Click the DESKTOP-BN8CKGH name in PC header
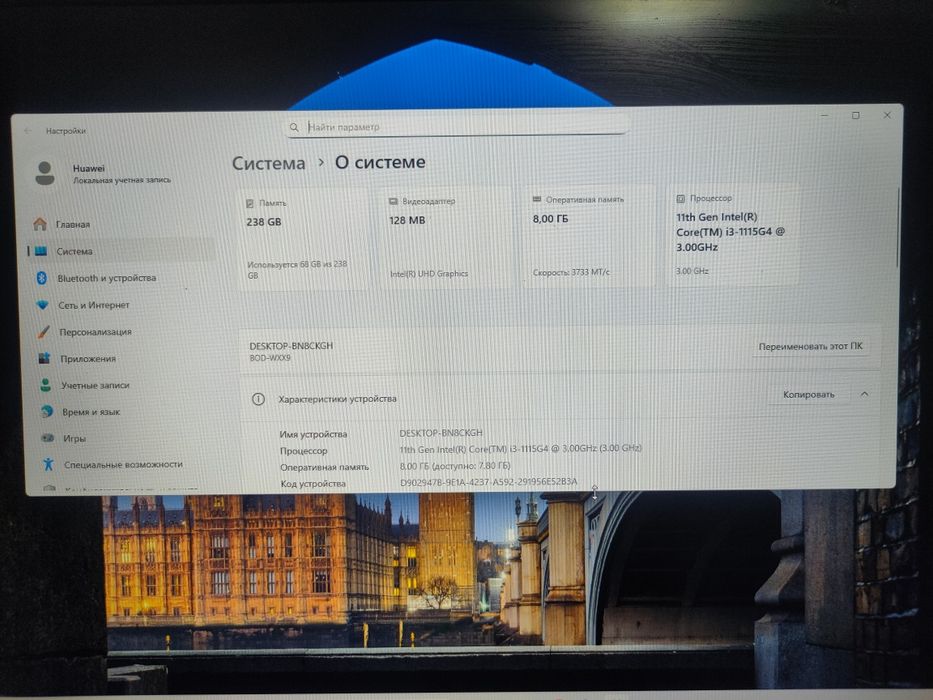The image size is (933, 700). pos(291,346)
